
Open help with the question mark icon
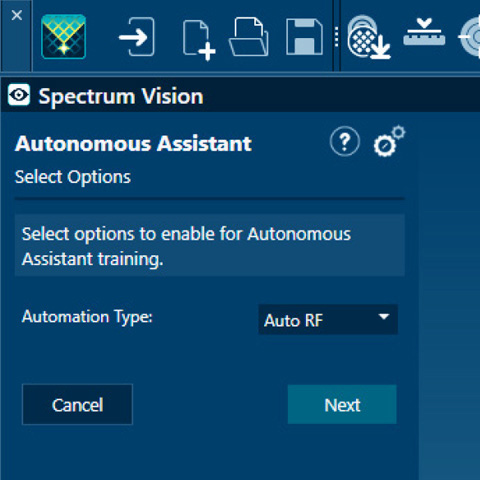(x=345, y=141)
